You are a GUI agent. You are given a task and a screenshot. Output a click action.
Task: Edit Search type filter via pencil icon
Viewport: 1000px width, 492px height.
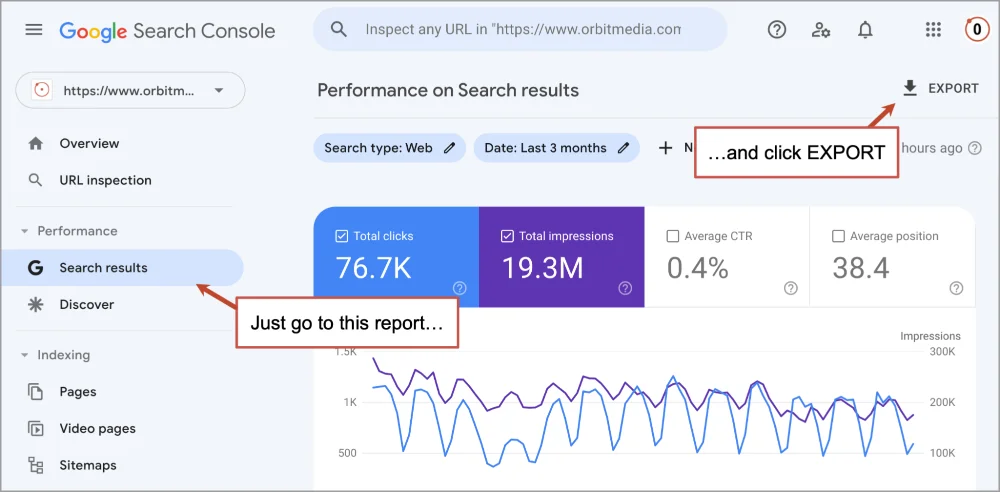(450, 148)
